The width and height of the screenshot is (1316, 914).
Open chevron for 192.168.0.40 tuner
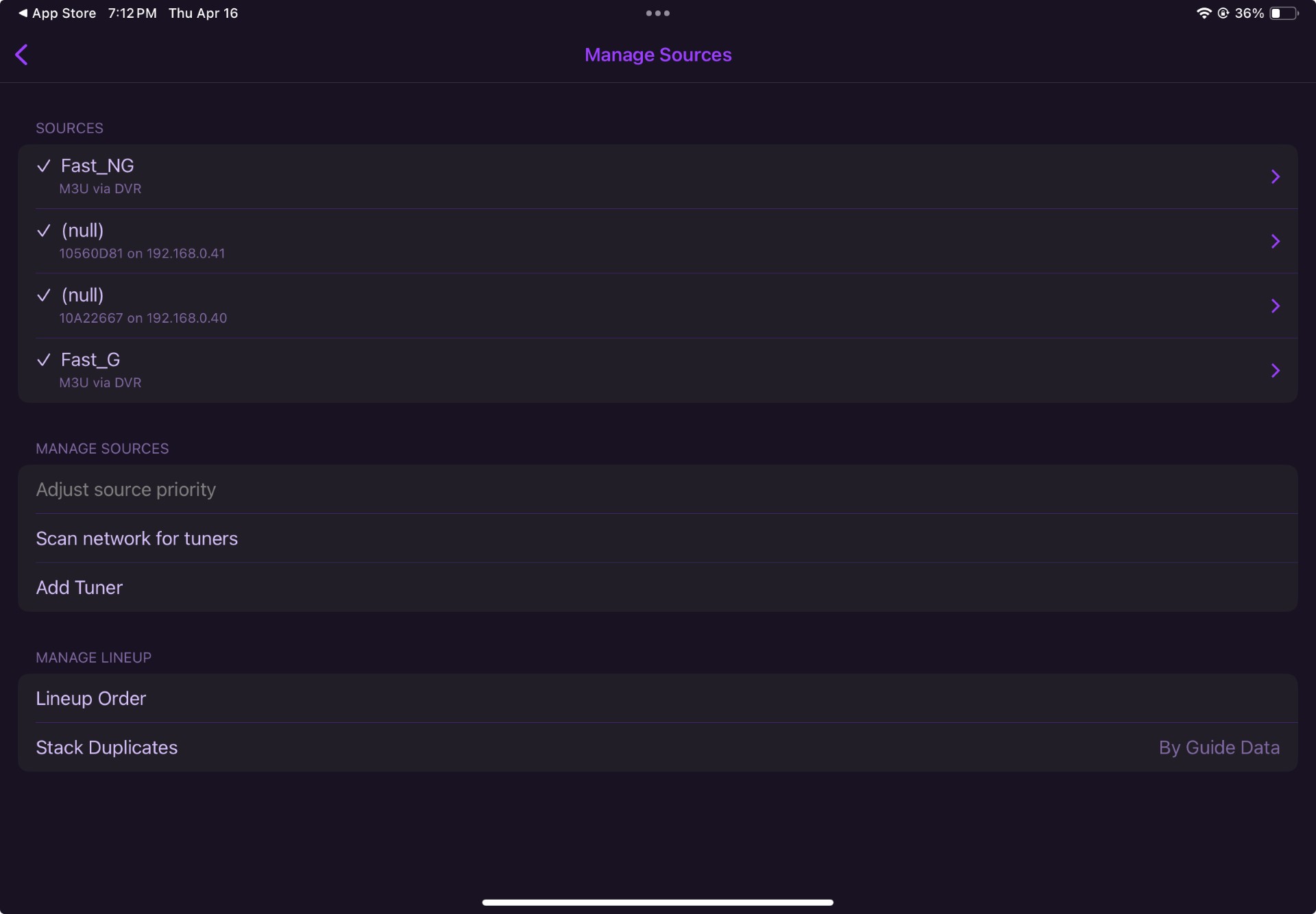(x=1275, y=306)
